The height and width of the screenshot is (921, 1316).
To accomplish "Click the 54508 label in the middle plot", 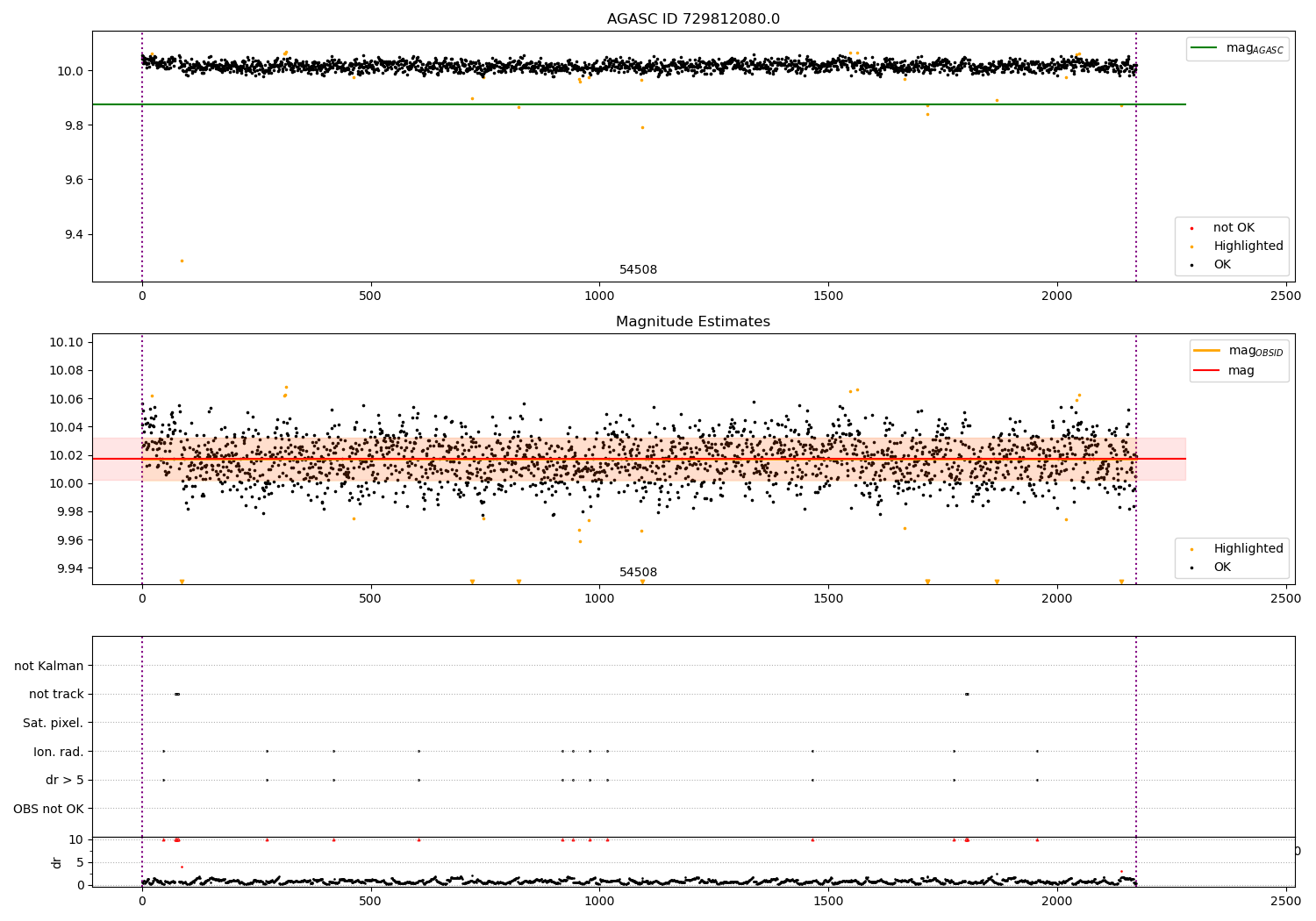I will [639, 573].
